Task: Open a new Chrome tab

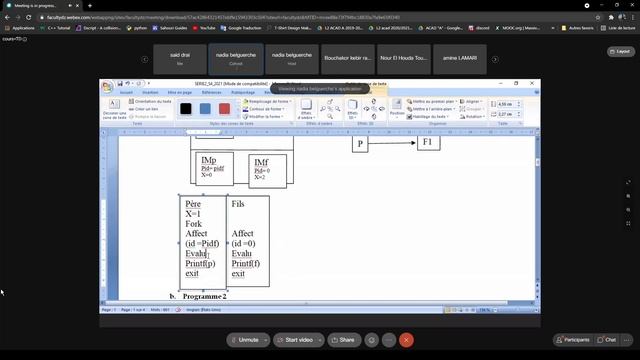Action: tap(90, 6)
